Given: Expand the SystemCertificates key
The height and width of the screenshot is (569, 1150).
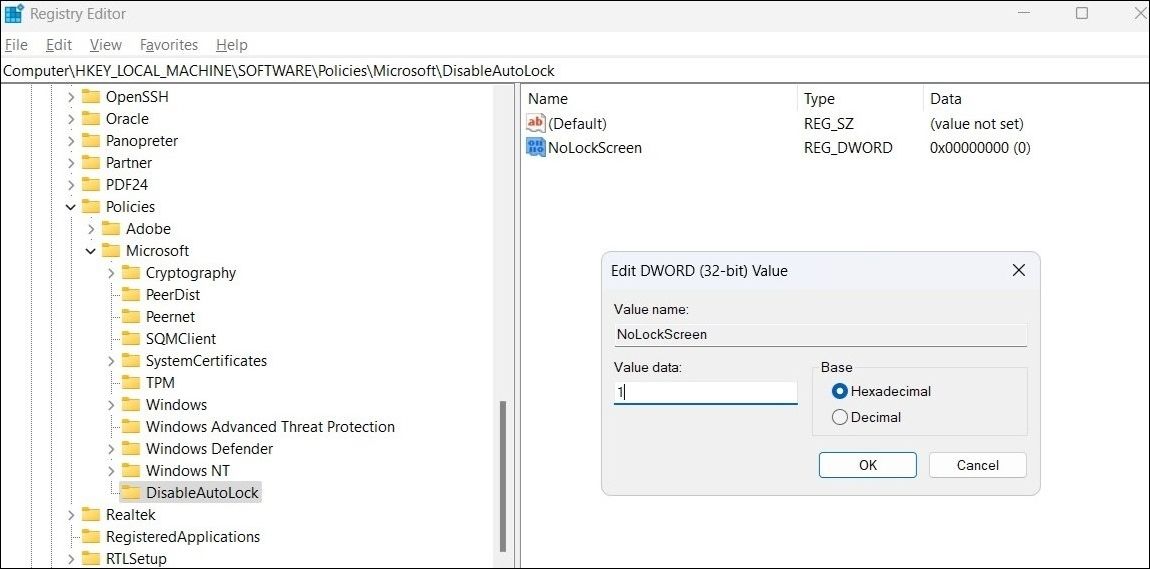Looking at the screenshot, I should click(x=111, y=361).
